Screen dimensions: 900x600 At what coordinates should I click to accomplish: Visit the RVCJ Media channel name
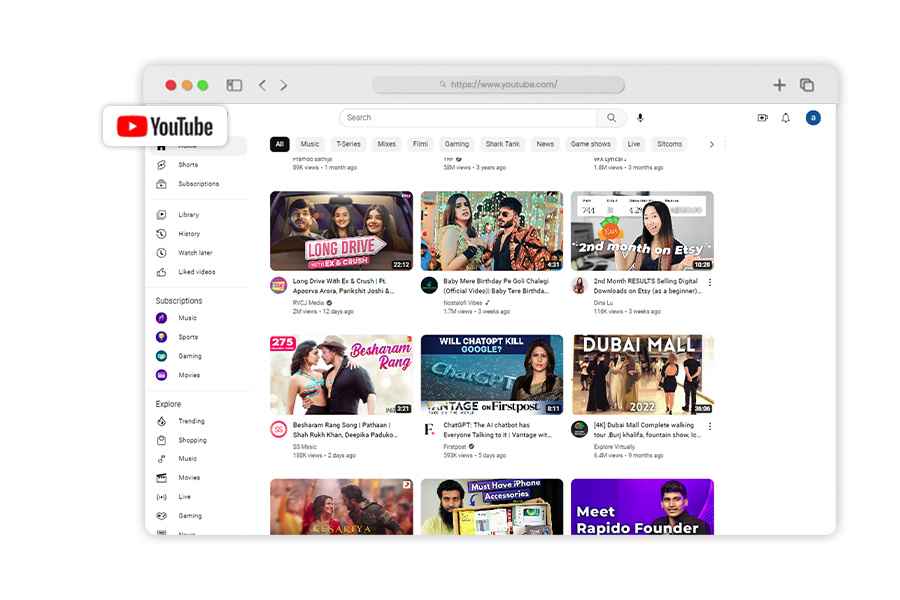308,303
